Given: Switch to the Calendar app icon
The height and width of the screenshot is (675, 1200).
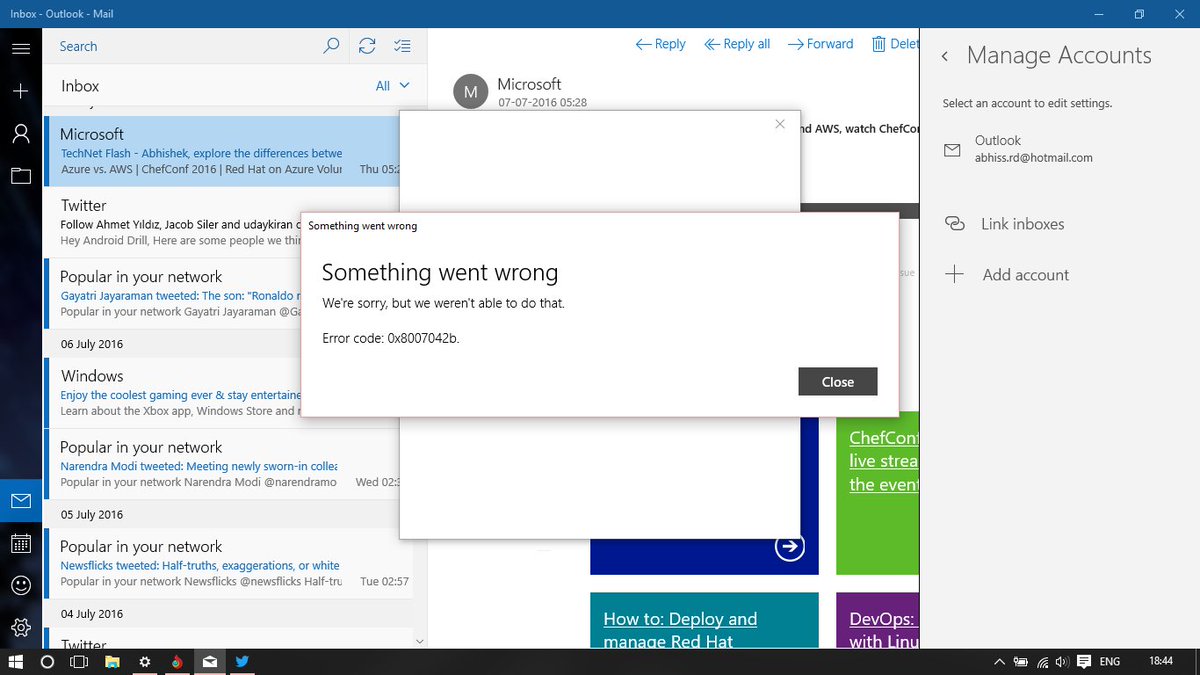Looking at the screenshot, I should [21, 543].
